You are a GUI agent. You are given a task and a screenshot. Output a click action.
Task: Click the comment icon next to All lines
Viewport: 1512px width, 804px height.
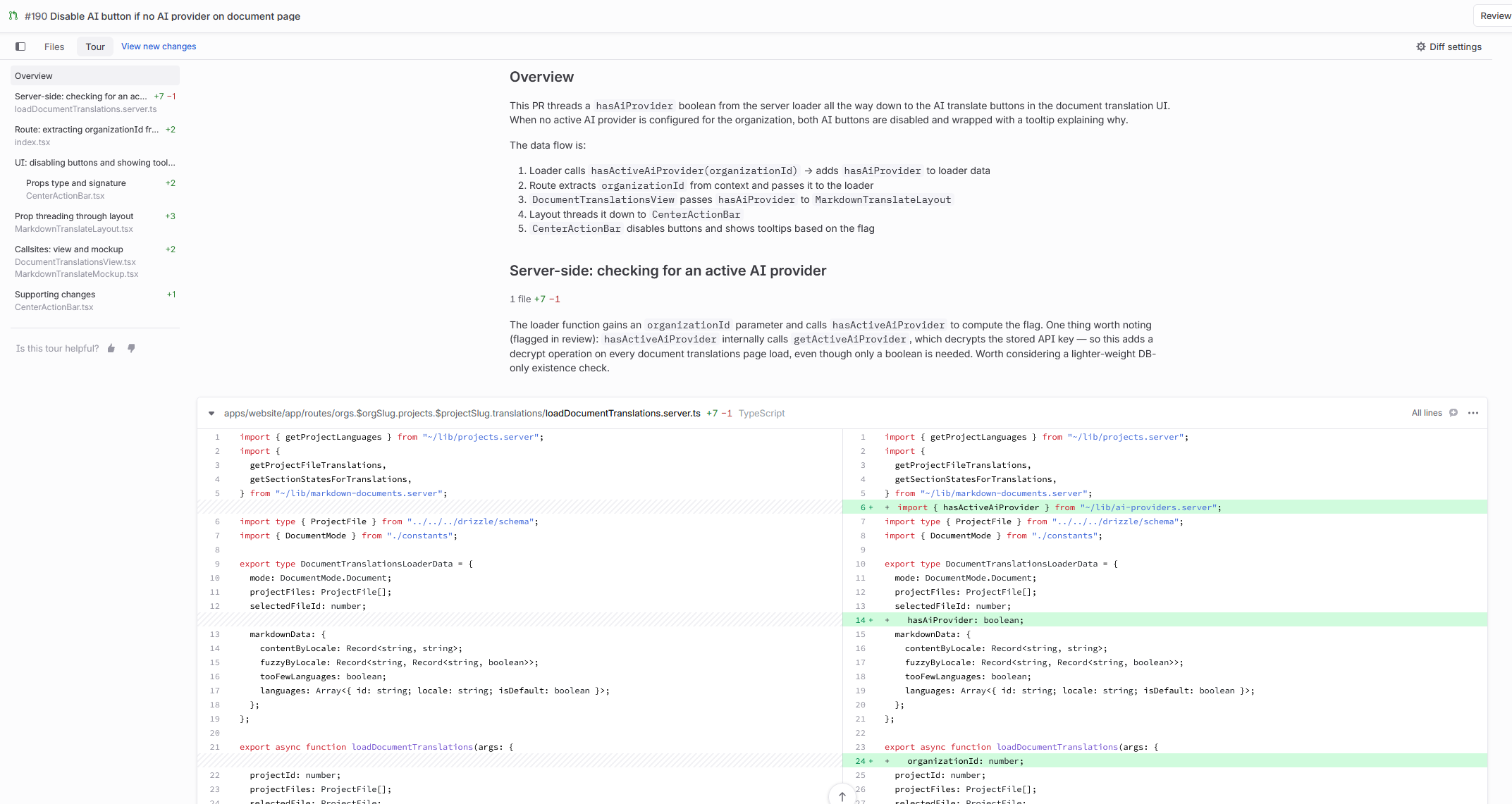(1453, 413)
